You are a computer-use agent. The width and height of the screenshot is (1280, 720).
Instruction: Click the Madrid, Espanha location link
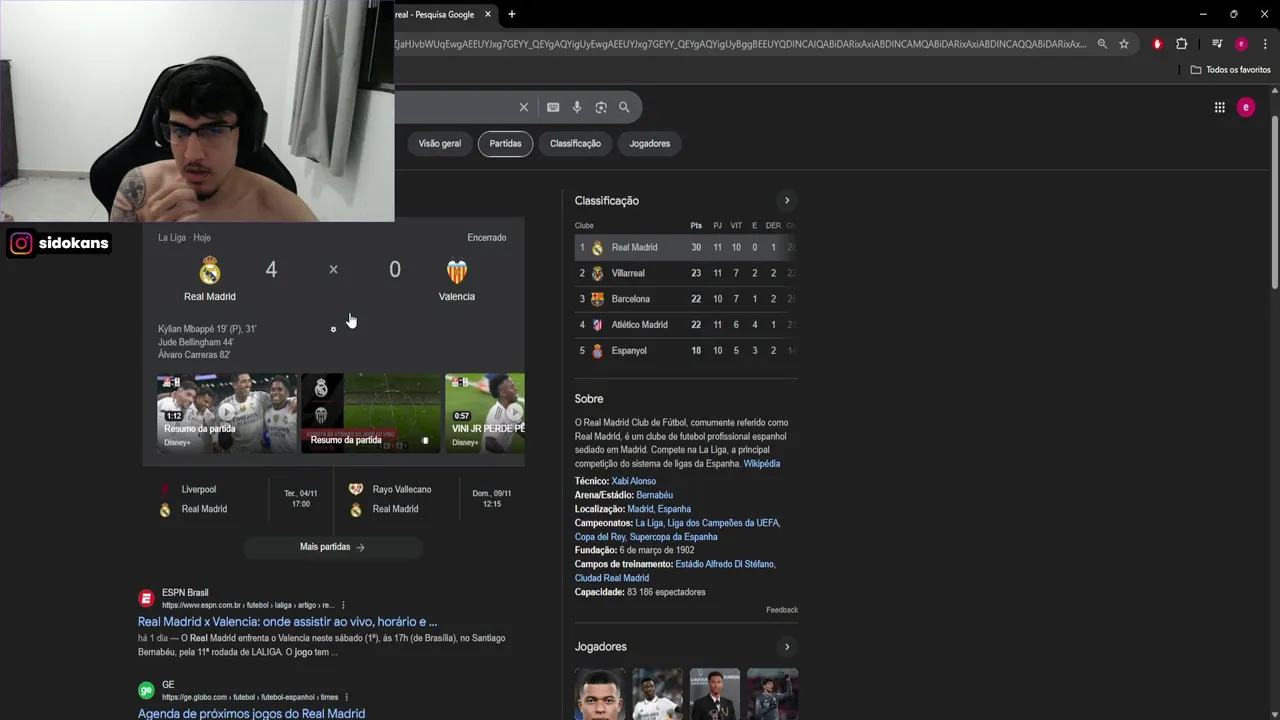[659, 510]
